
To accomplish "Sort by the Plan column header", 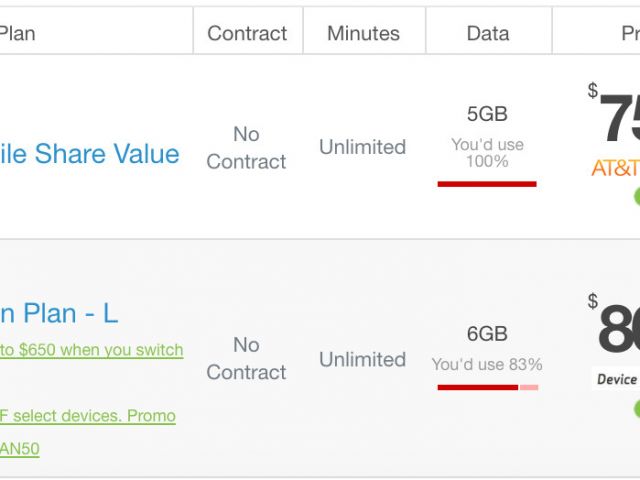I will (x=17, y=33).
